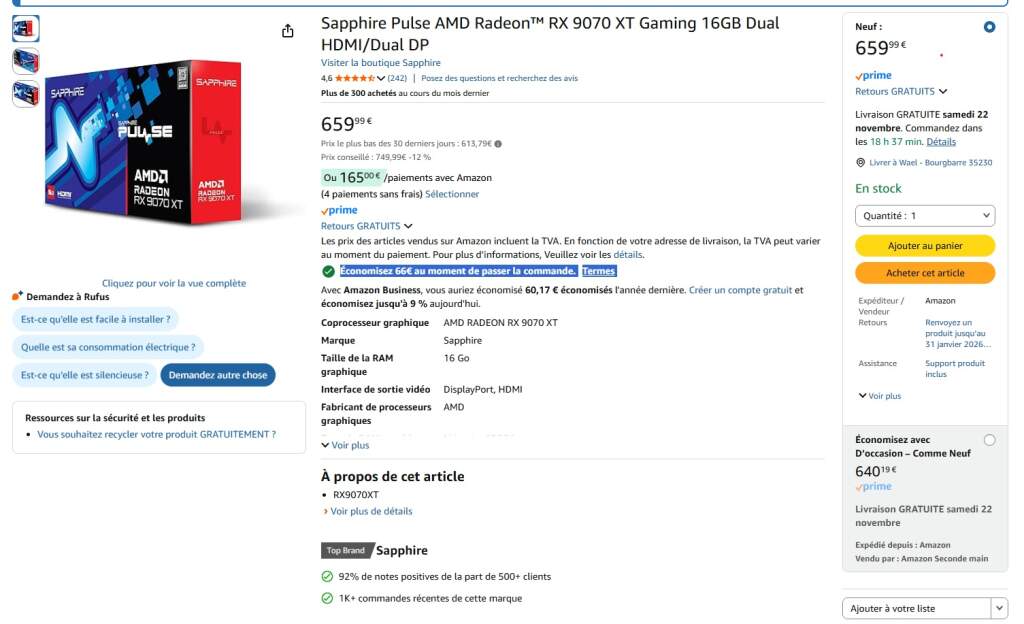Click the orange Rufus spark icon
Screen dimensions: 1024x624
pos(15,294)
